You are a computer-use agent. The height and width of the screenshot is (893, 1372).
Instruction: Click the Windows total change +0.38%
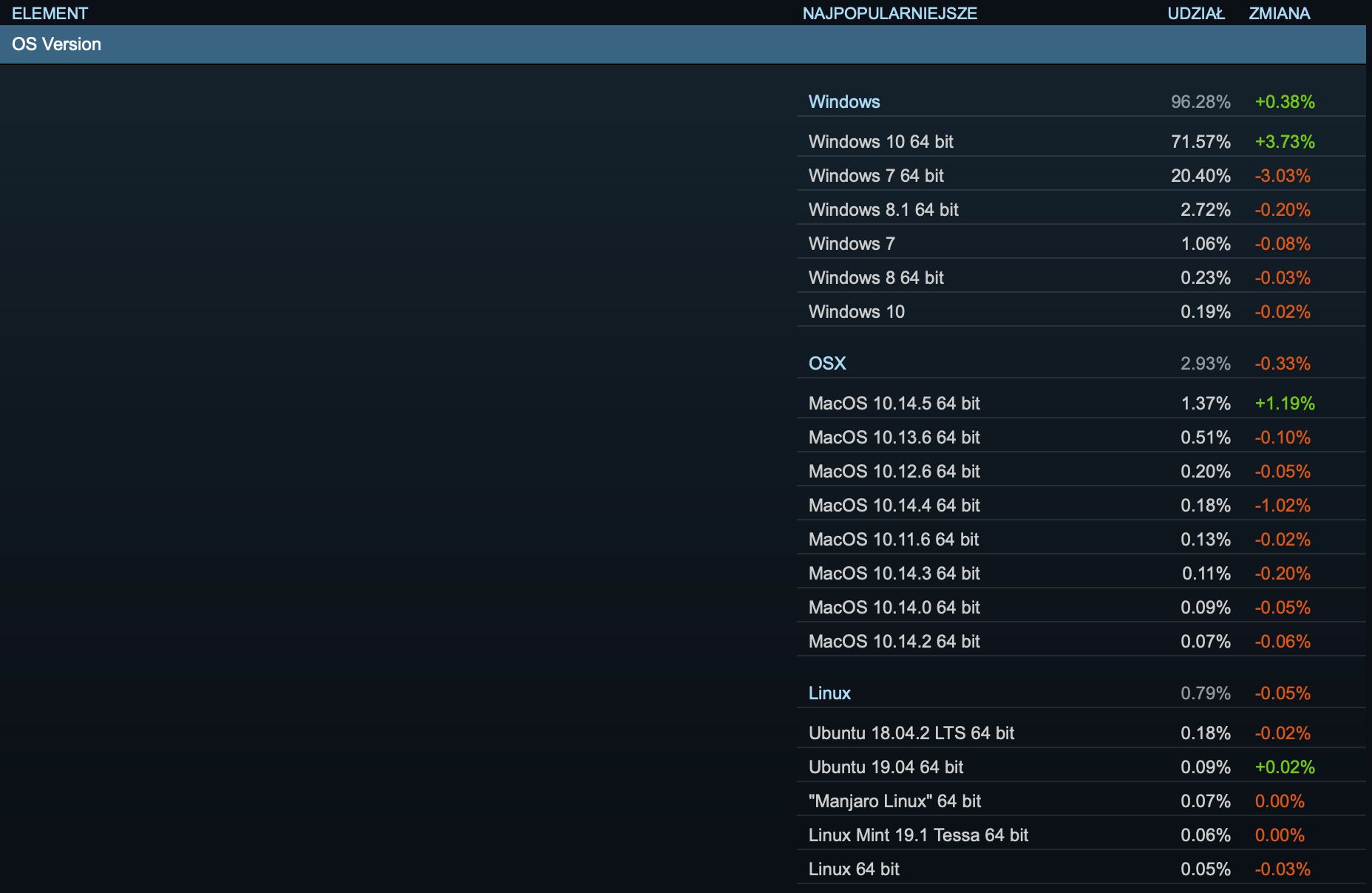(1285, 102)
